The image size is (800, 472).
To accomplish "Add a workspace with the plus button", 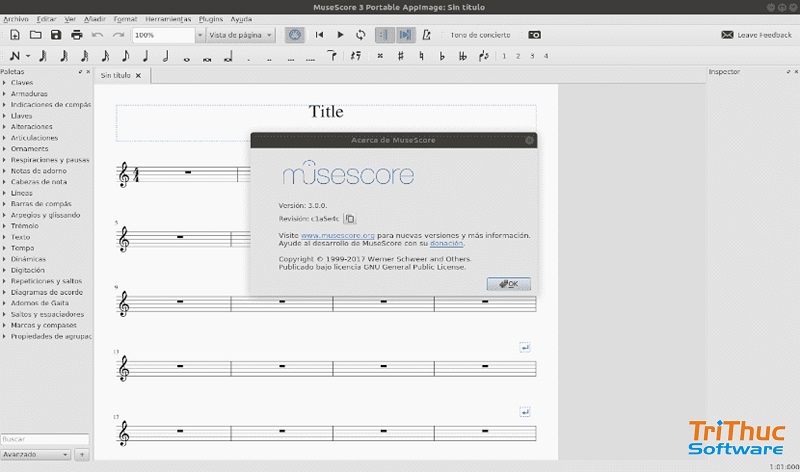I will click(x=82, y=454).
